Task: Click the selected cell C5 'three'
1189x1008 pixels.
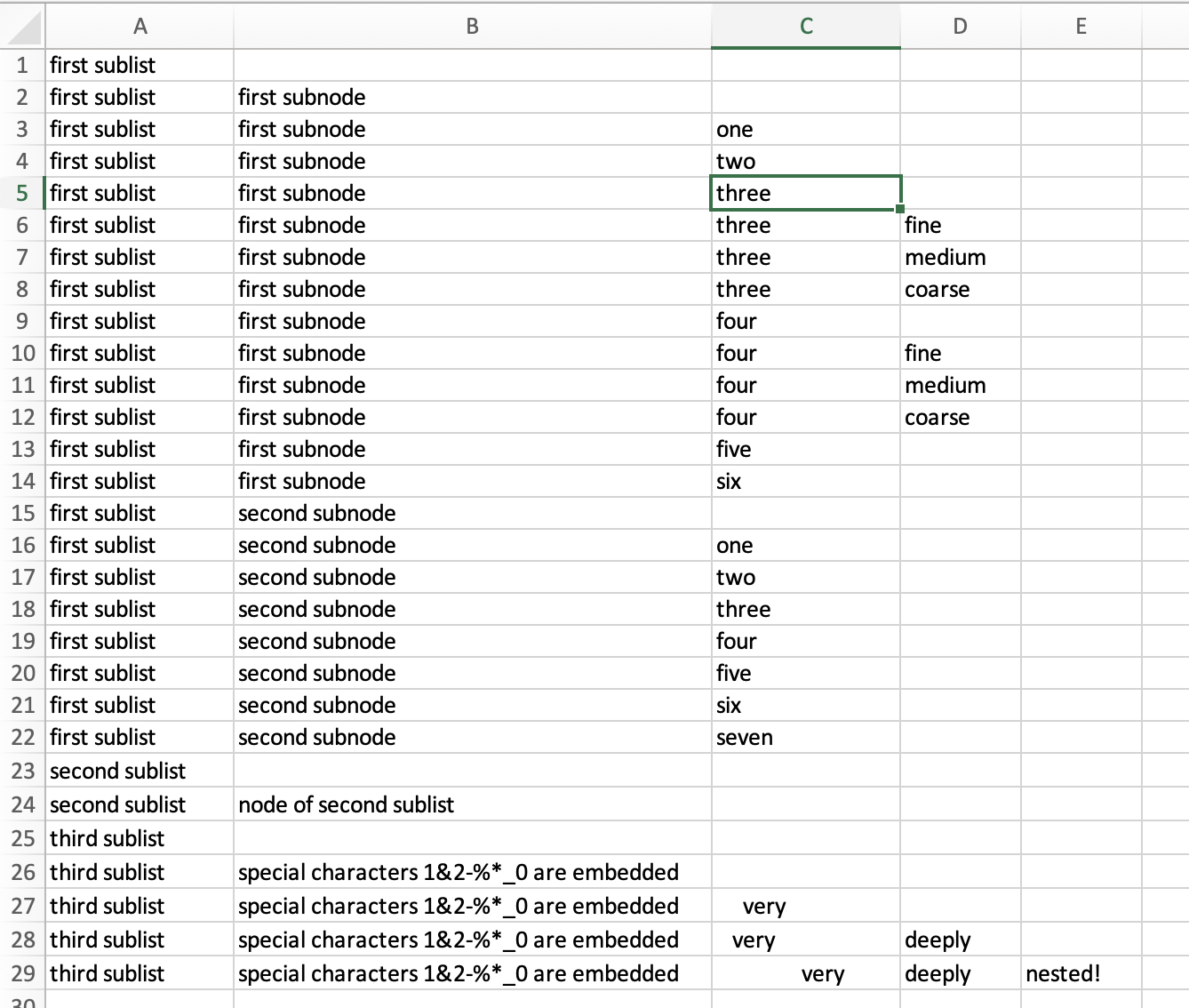Action: coord(806,193)
